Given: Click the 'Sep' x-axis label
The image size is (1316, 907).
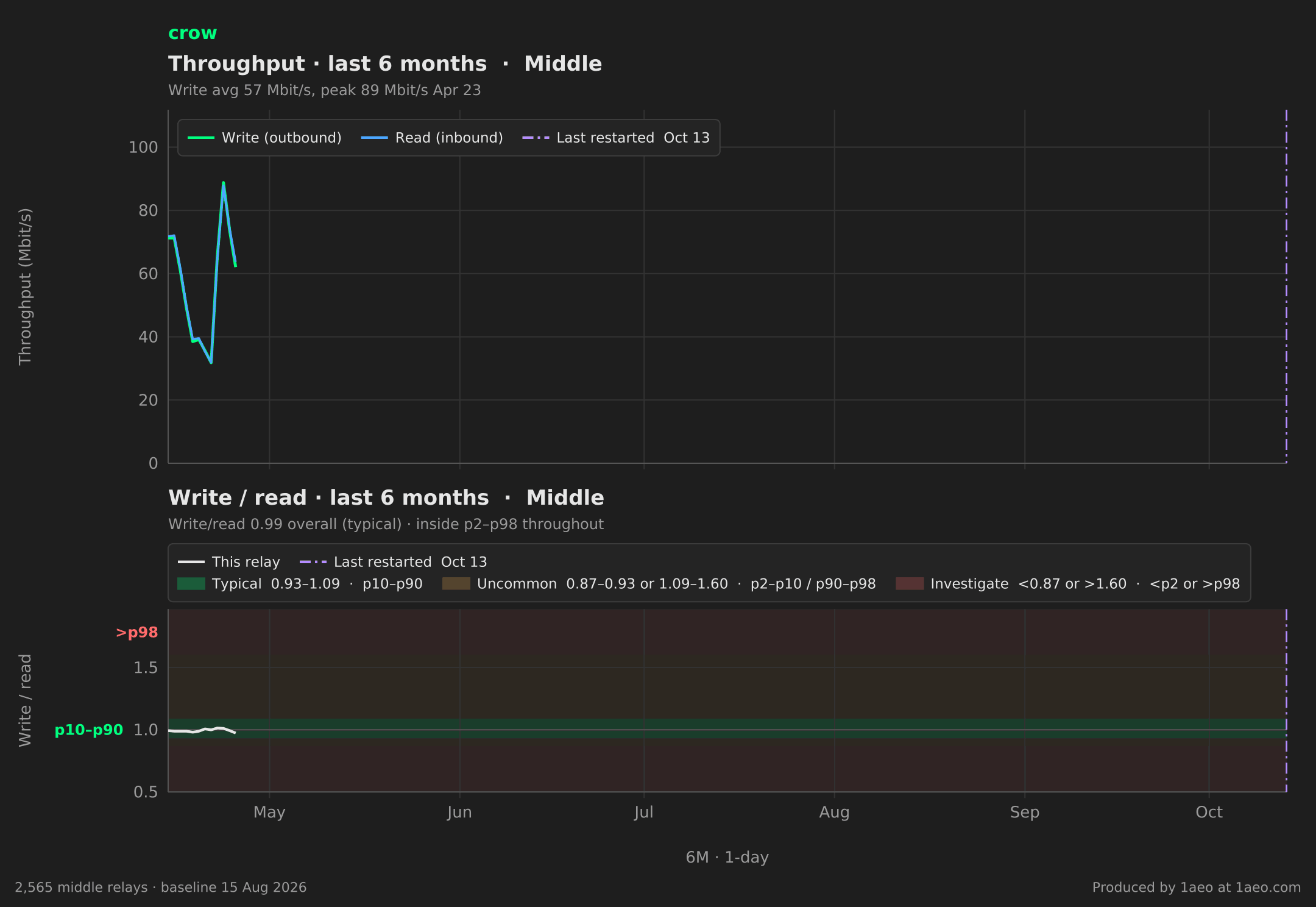Looking at the screenshot, I should click(1025, 813).
